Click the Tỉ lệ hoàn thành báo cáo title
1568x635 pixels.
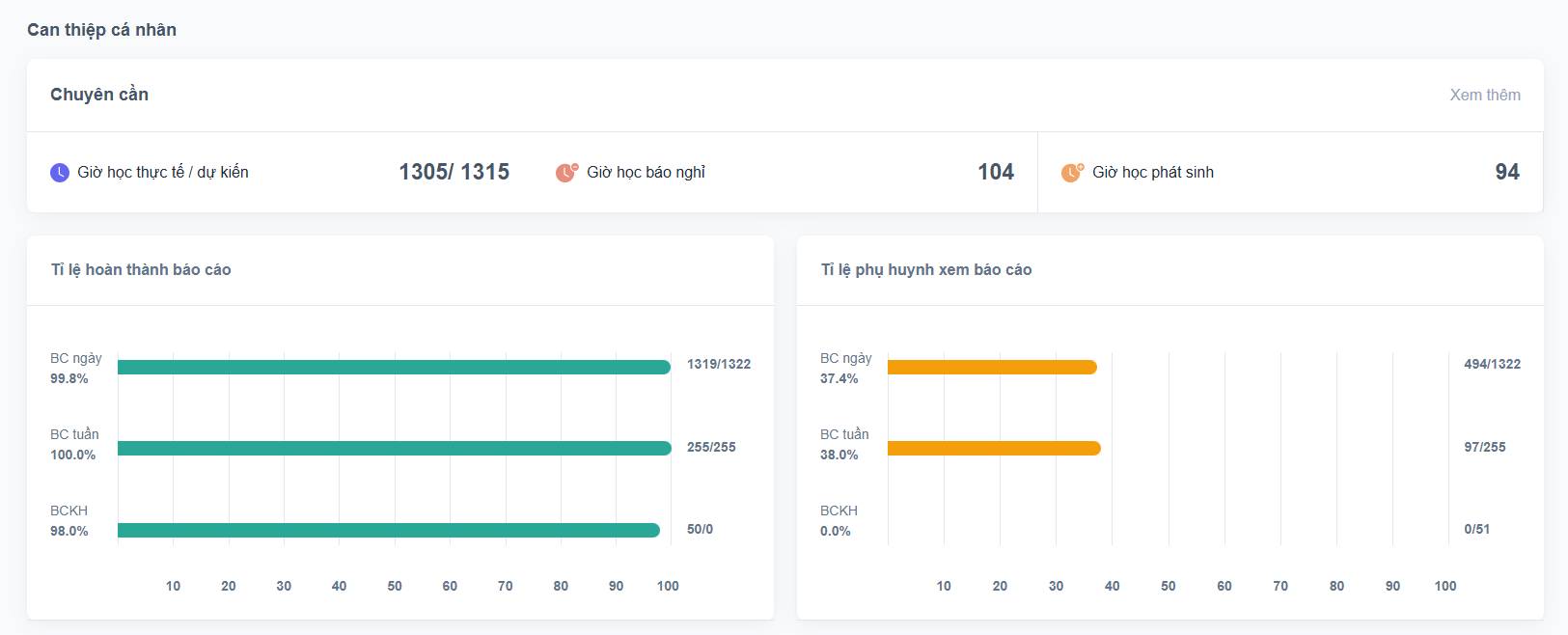point(141,270)
